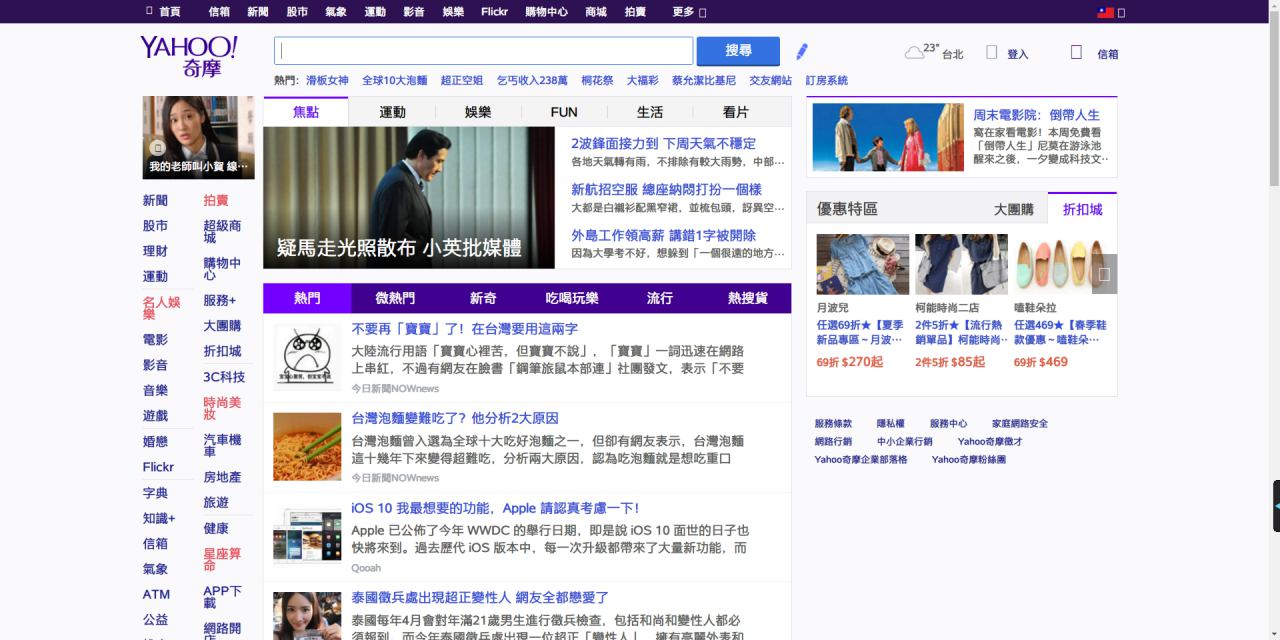
Task: Click price 69折 $270起 under 月波兒
Action: pos(850,362)
